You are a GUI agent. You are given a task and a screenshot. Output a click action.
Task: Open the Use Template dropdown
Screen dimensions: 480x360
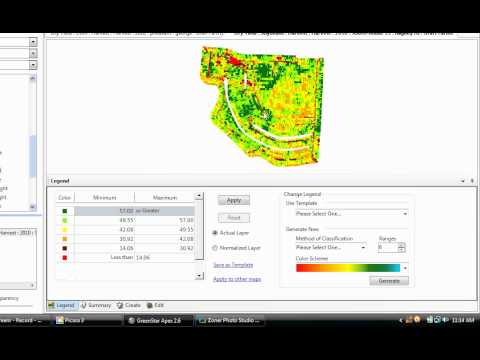coord(351,214)
